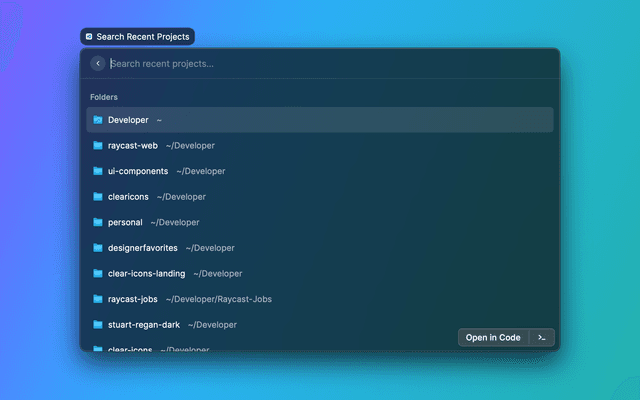Open the actions panel terminal icon
This screenshot has width=640, height=400.
coord(541,338)
